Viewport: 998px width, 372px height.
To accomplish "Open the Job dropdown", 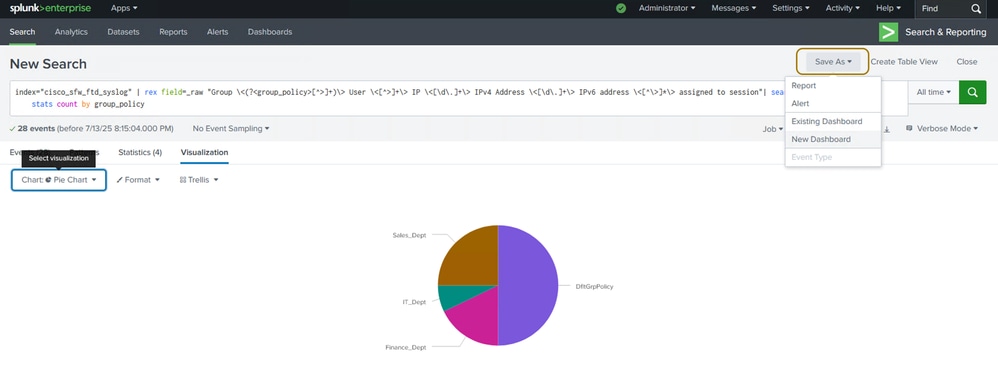I will [773, 129].
